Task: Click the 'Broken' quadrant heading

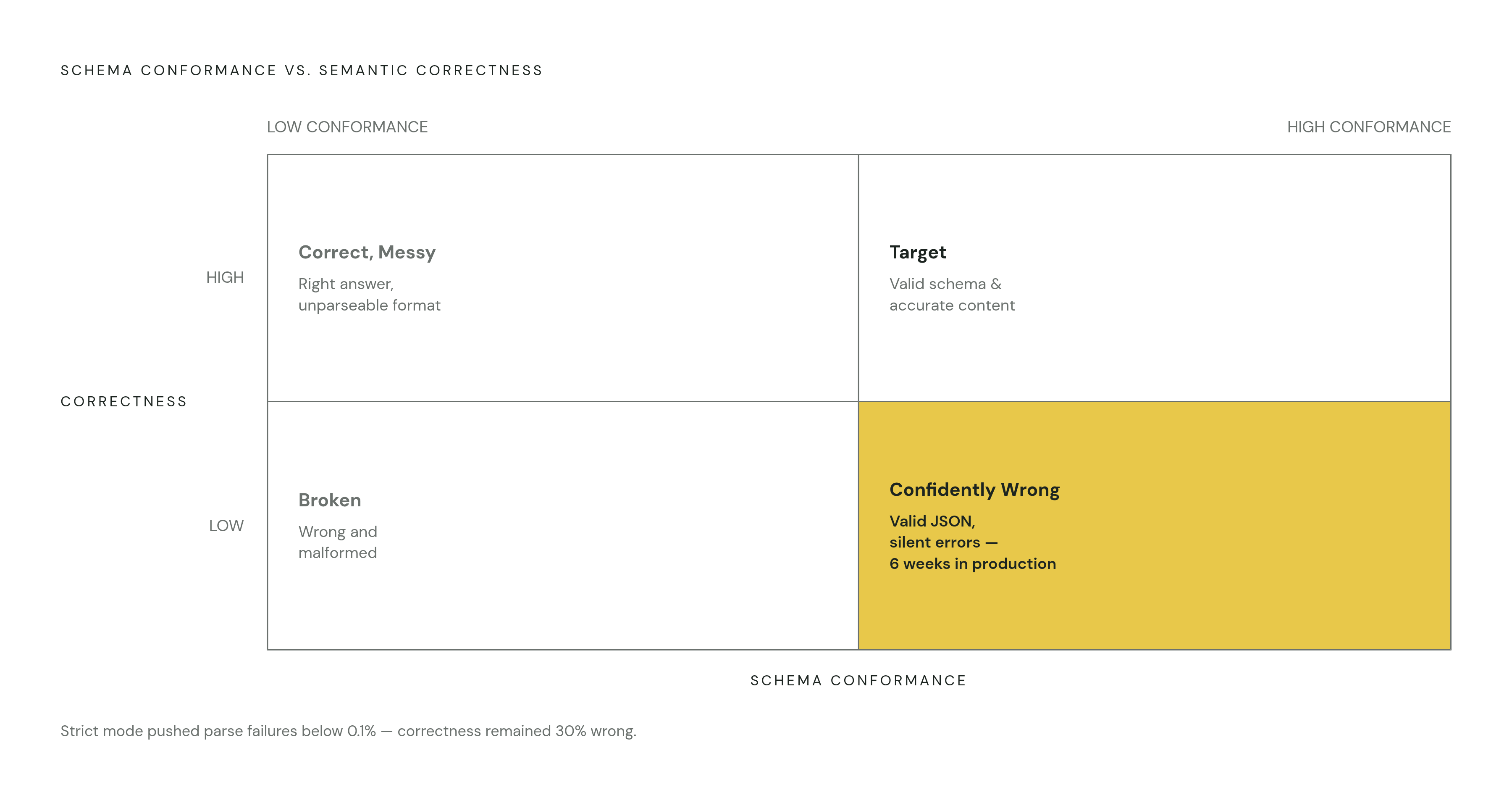Action: (x=329, y=500)
